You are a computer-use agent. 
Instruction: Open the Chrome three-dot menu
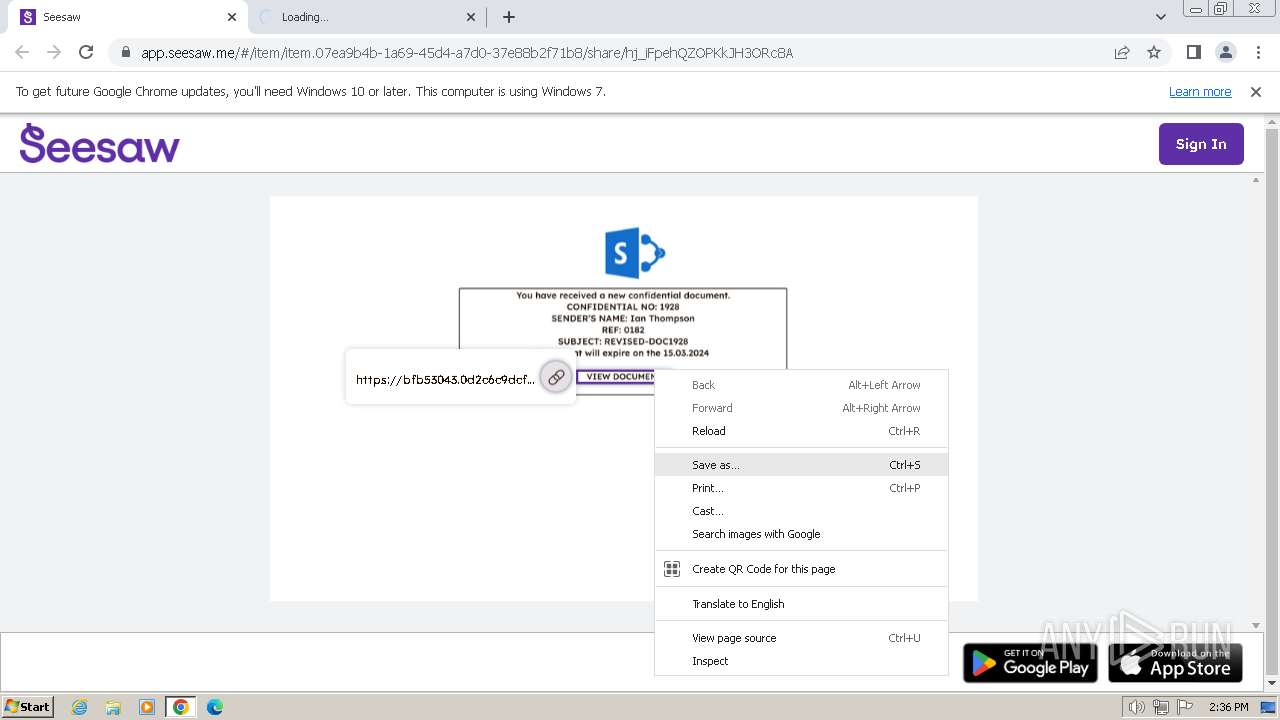point(1258,52)
